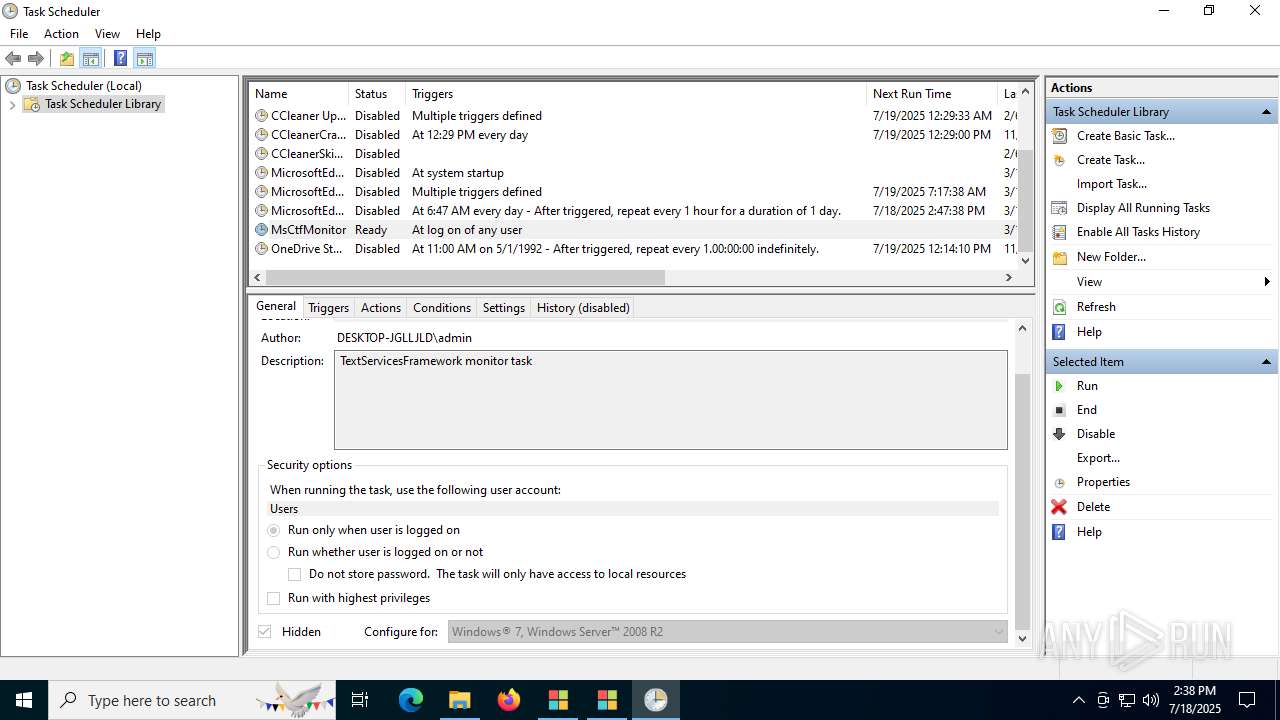Click Create Task... action link

coord(1111,160)
